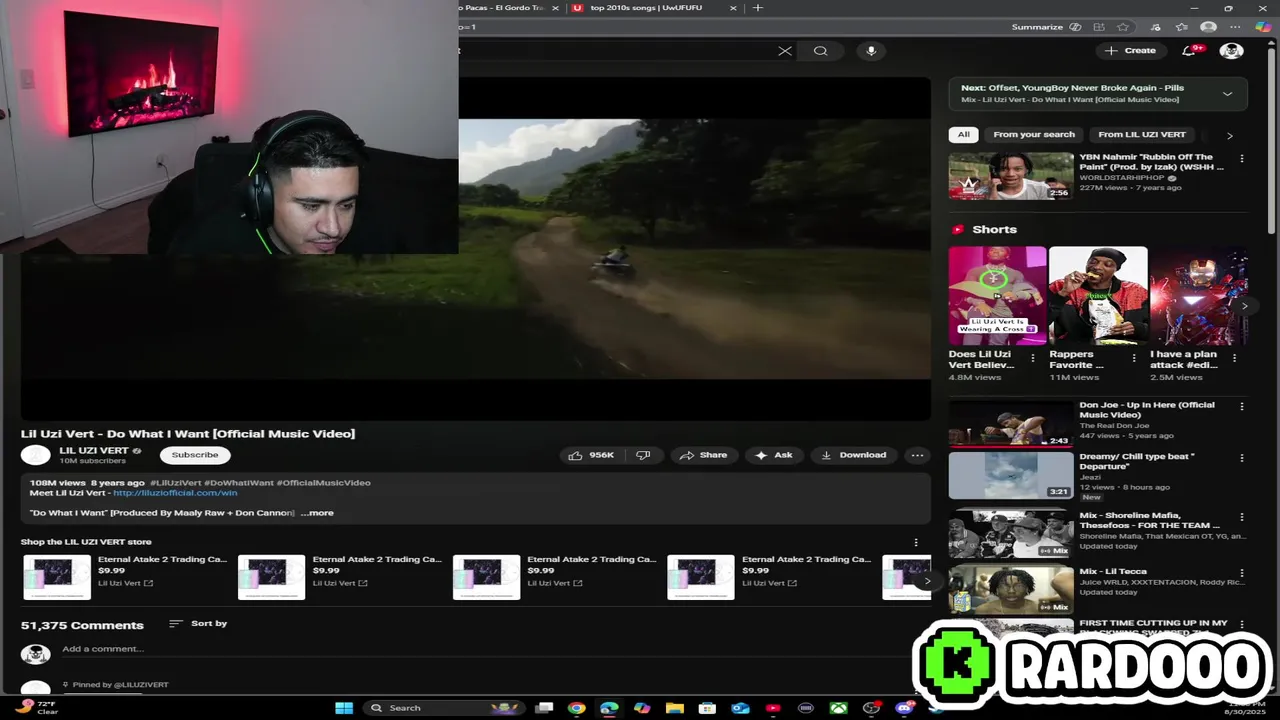Open Google Chrome from taskbar
The height and width of the screenshot is (720, 1280).
point(576,708)
